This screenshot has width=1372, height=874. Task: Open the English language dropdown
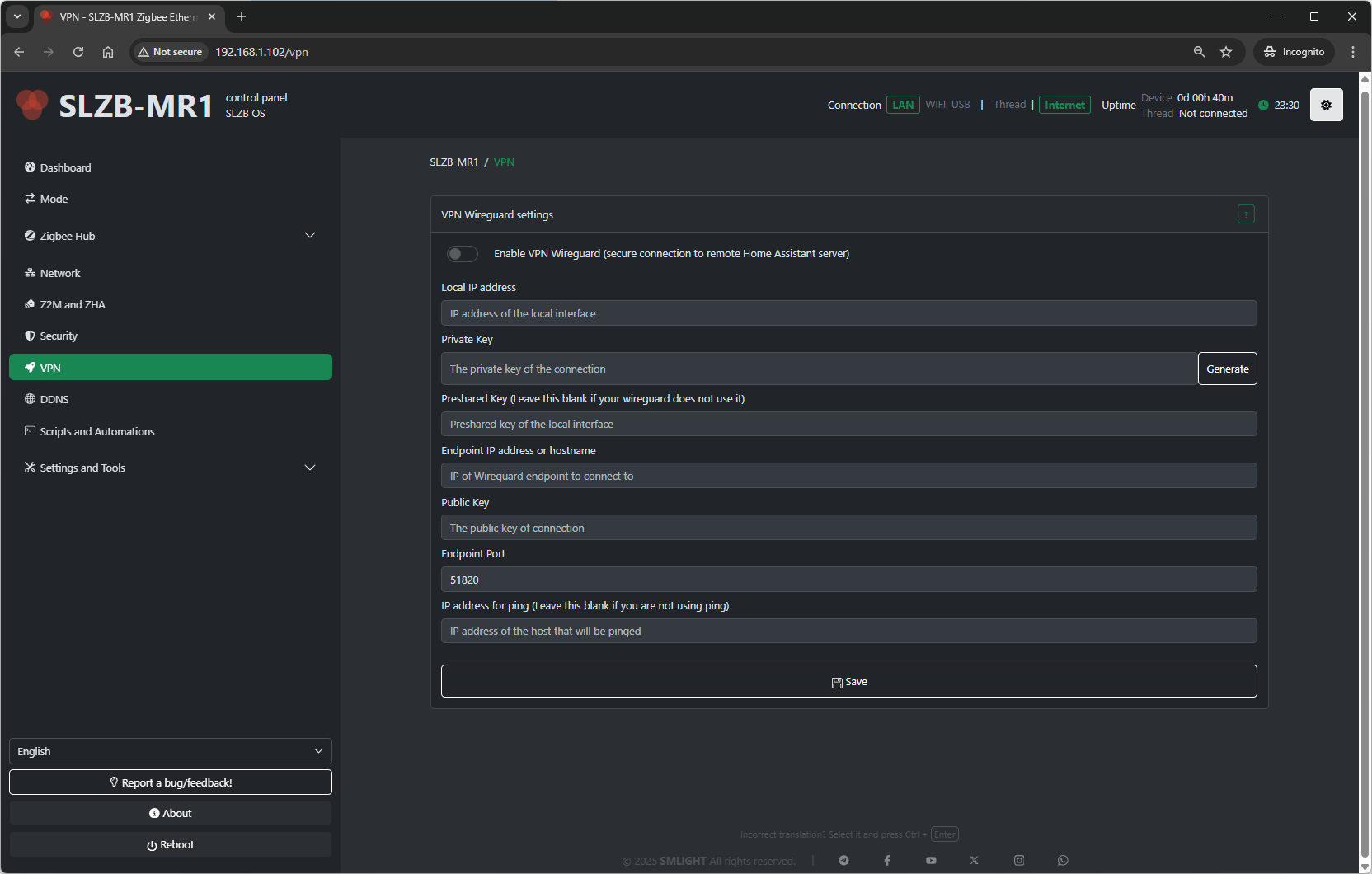coord(170,751)
